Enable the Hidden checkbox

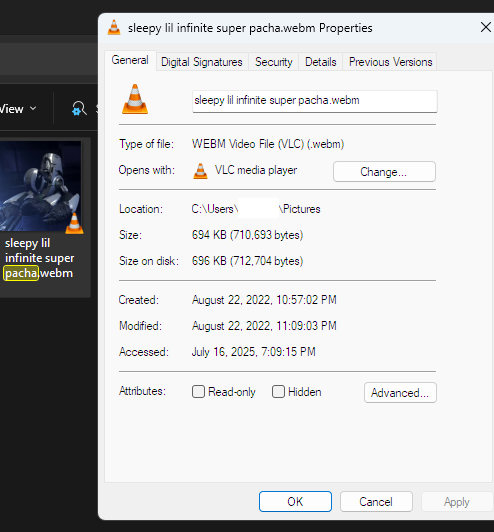(x=278, y=392)
